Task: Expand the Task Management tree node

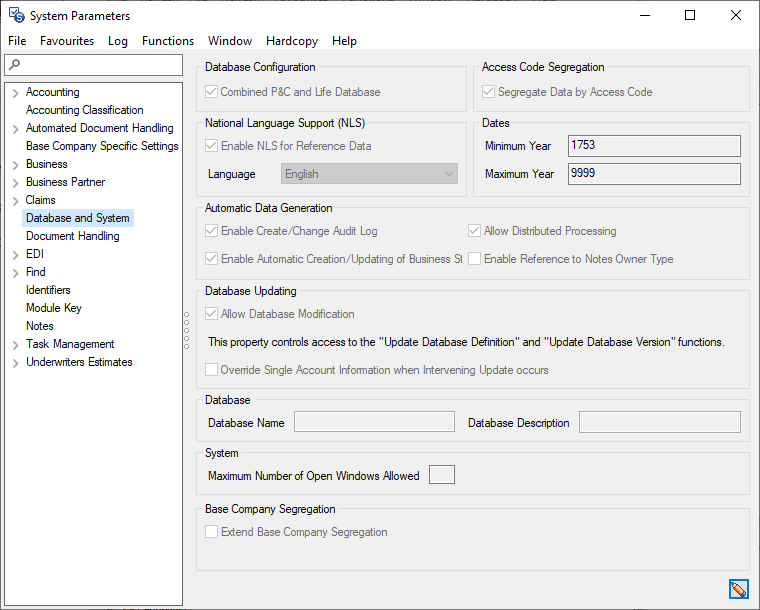Action: [15, 345]
